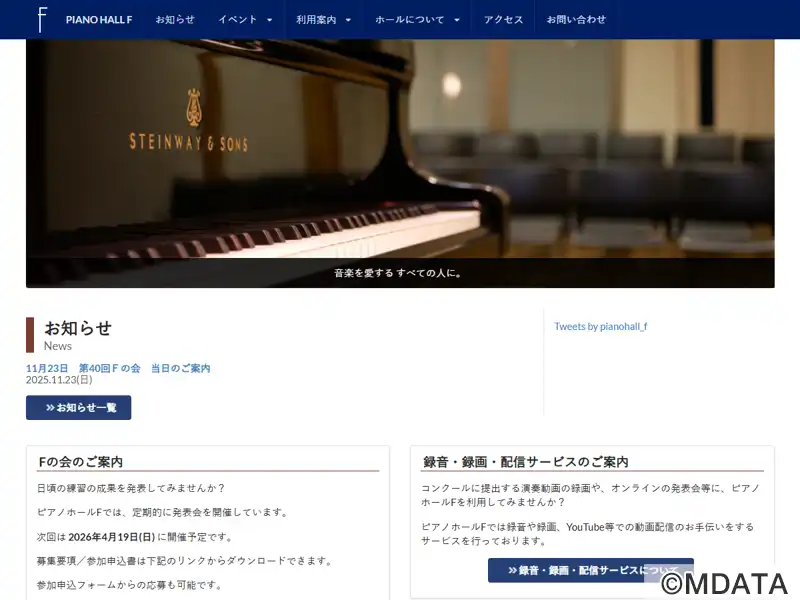Expand the ホールについて dropdown menu

pyautogui.click(x=417, y=20)
